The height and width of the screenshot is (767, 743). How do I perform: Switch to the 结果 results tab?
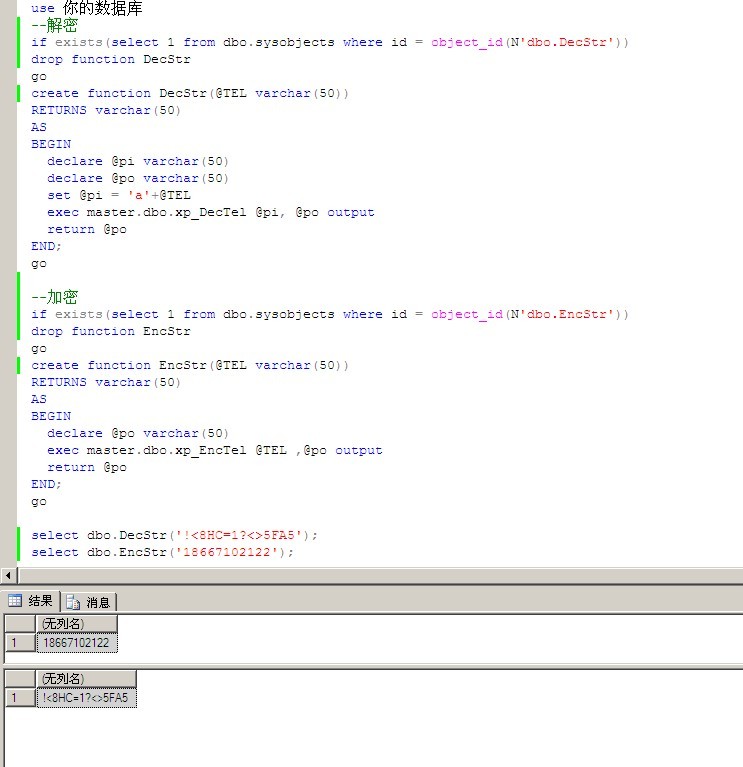point(30,601)
